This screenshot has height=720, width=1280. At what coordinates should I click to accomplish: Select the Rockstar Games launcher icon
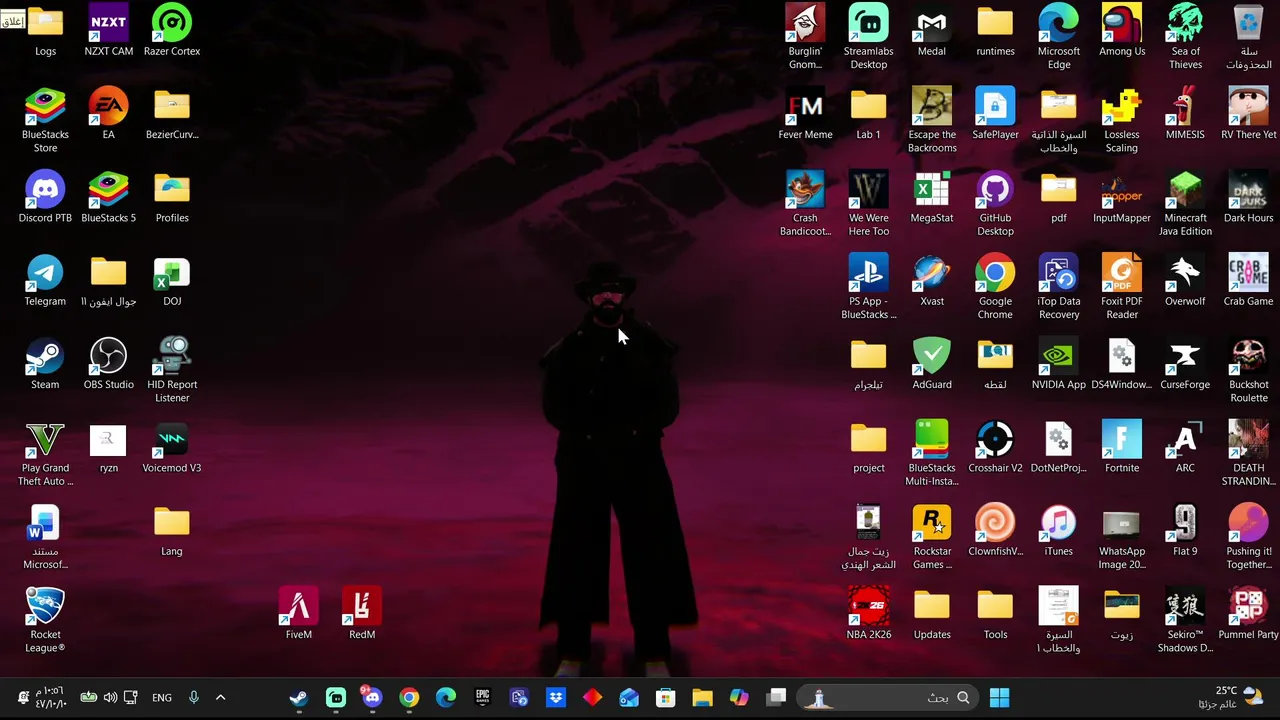(x=931, y=538)
